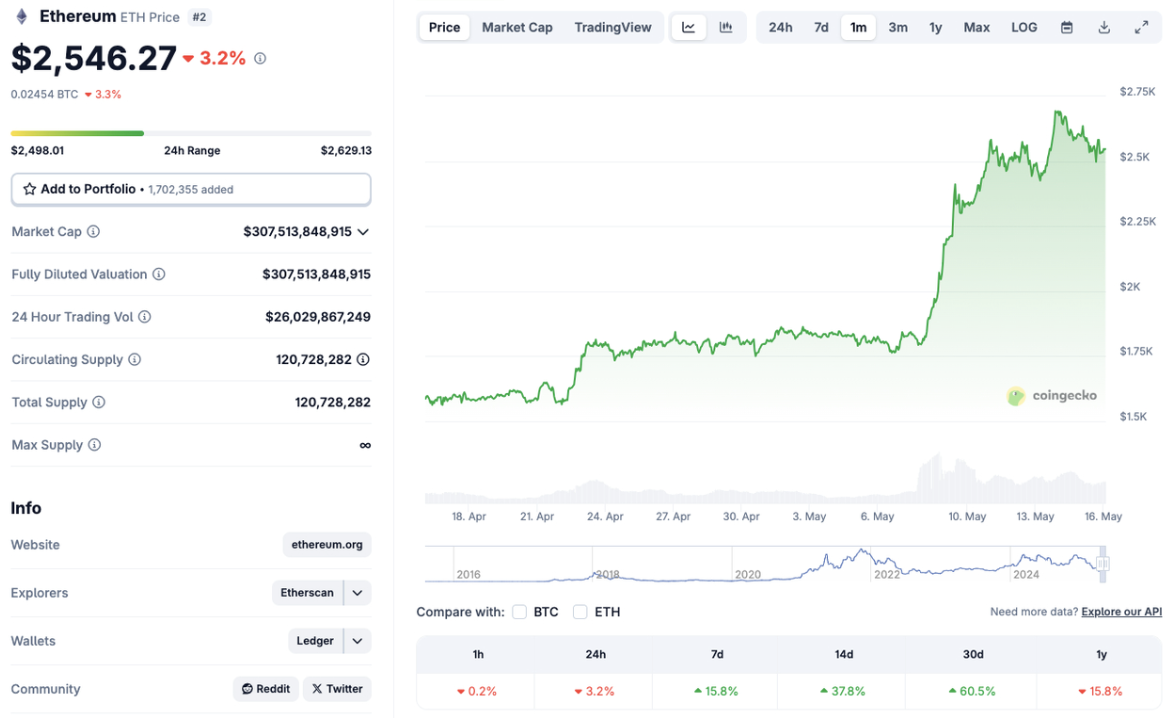
Task: Switch to candlestick chart icon
Action: point(726,28)
